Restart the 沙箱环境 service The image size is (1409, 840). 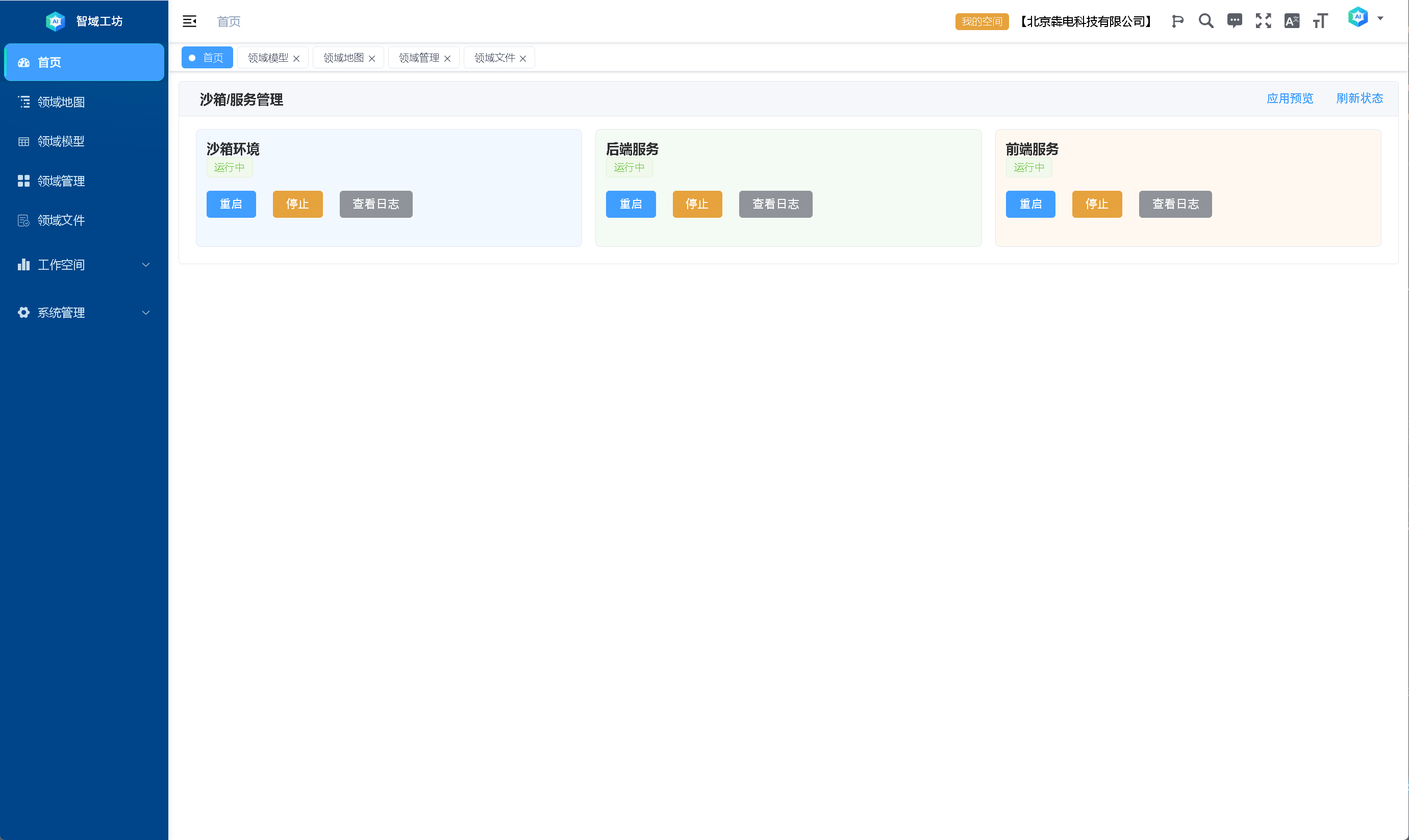[x=231, y=204]
